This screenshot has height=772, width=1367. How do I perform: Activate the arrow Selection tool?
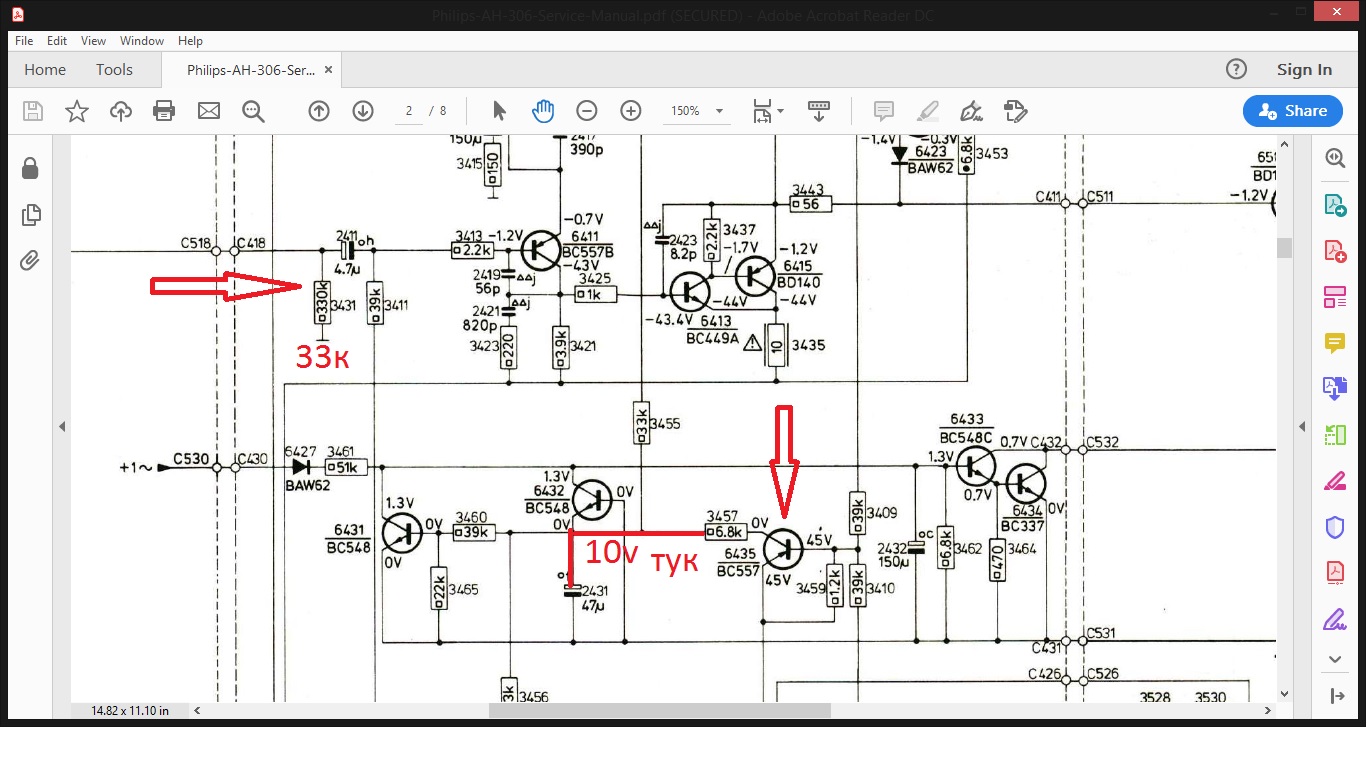[x=500, y=111]
